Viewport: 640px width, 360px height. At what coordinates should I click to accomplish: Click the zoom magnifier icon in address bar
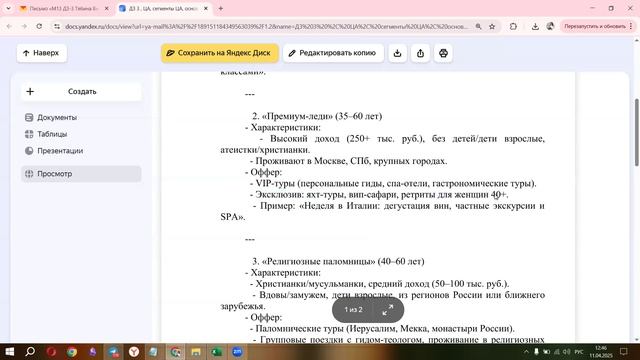[478, 26]
